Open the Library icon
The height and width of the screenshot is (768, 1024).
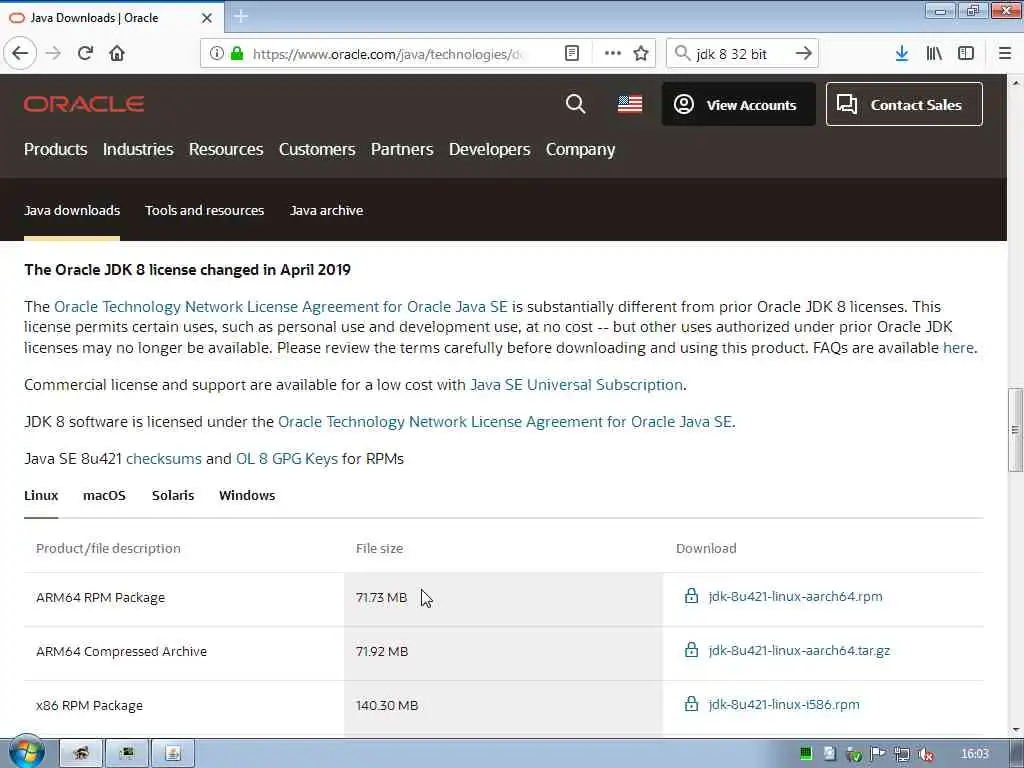(934, 54)
